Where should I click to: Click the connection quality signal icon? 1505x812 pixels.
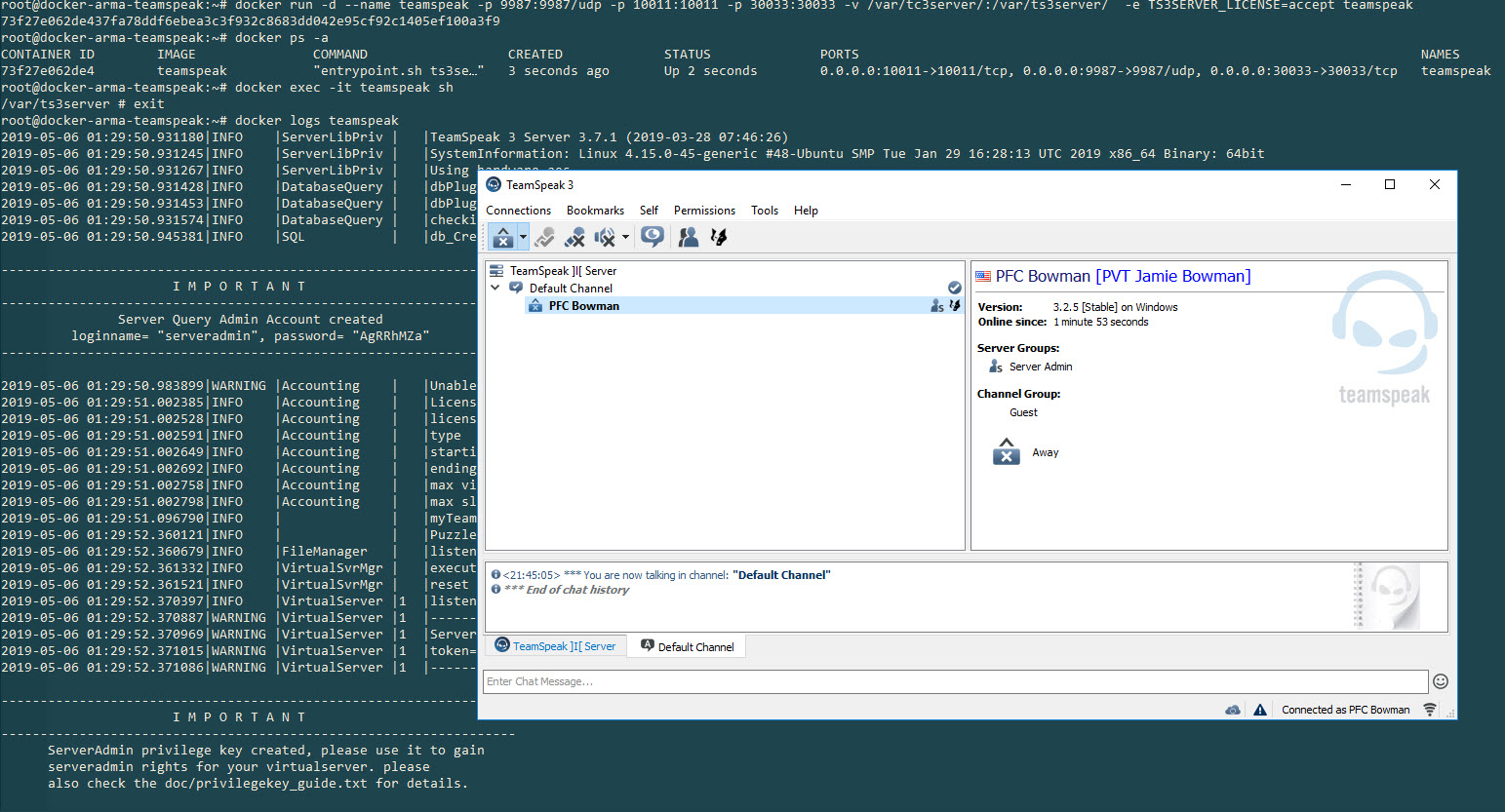(1430, 710)
